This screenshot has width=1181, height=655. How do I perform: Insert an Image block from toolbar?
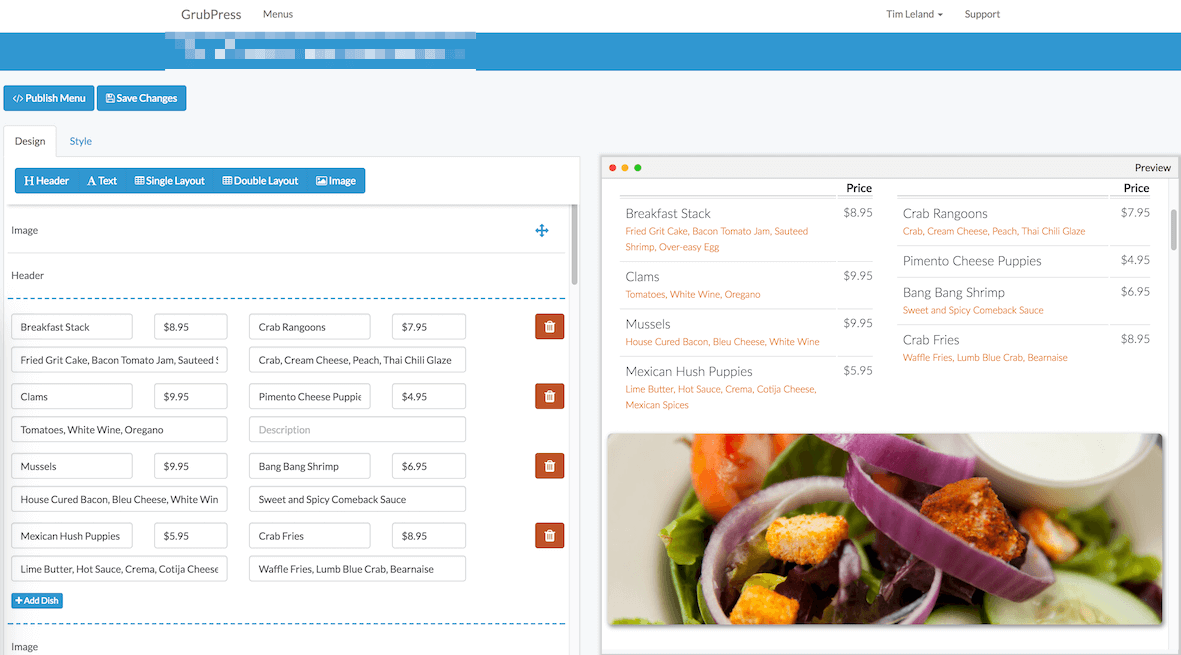coord(336,181)
